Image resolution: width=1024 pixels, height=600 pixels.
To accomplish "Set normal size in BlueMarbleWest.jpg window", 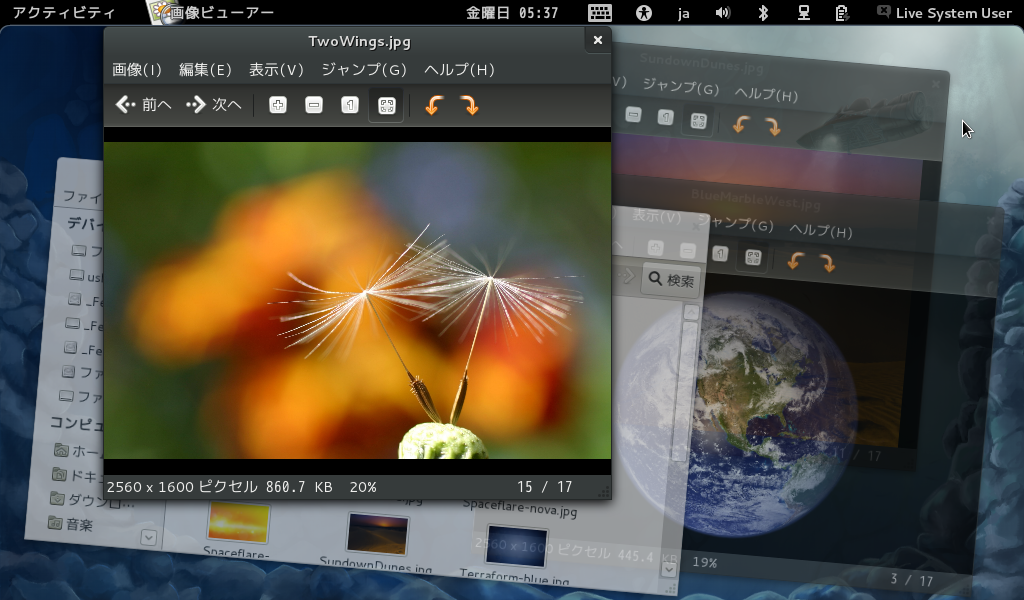I will pyautogui.click(x=720, y=253).
